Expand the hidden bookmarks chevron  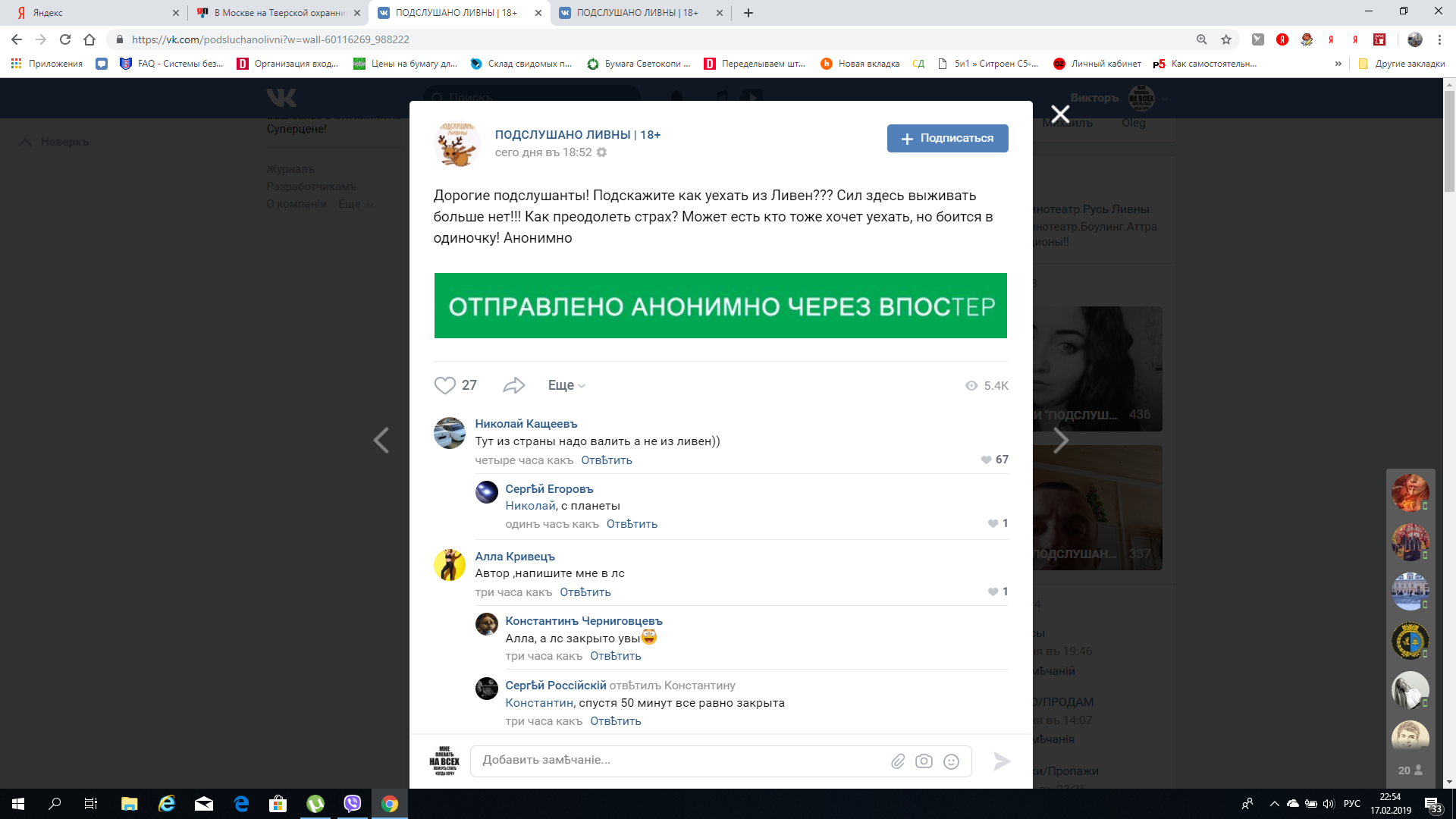point(1338,64)
